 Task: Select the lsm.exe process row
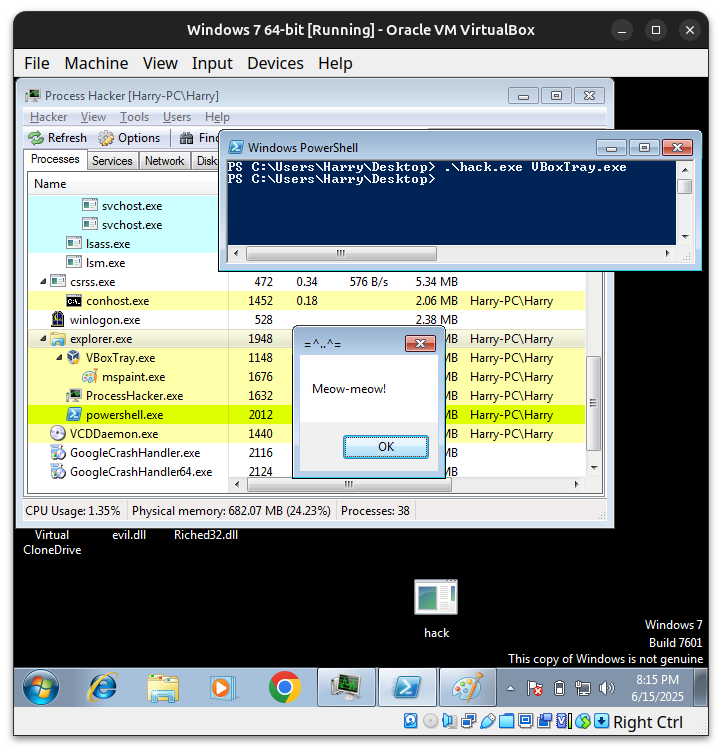coord(124,262)
